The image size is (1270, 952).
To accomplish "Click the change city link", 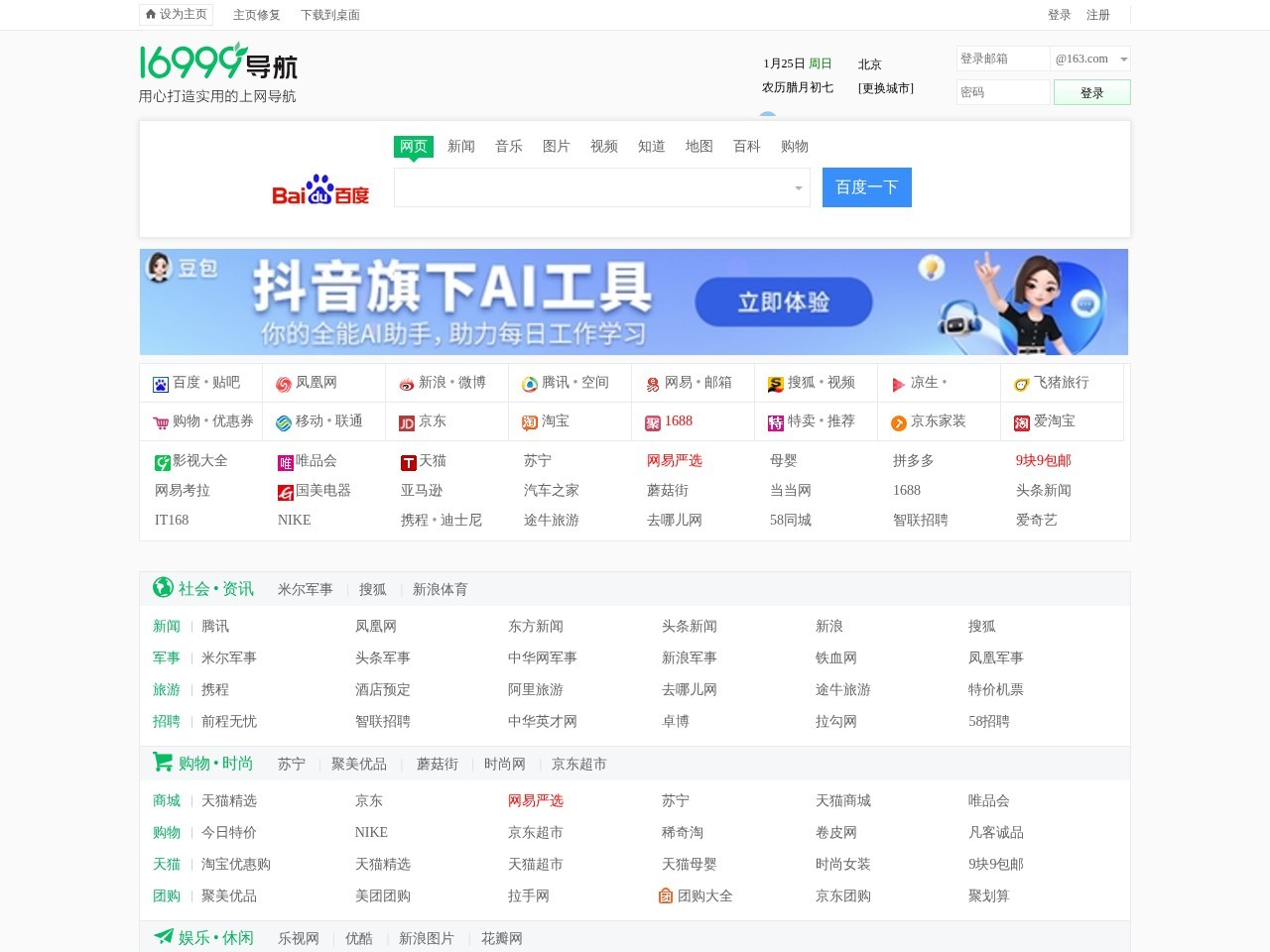I will 885,88.
